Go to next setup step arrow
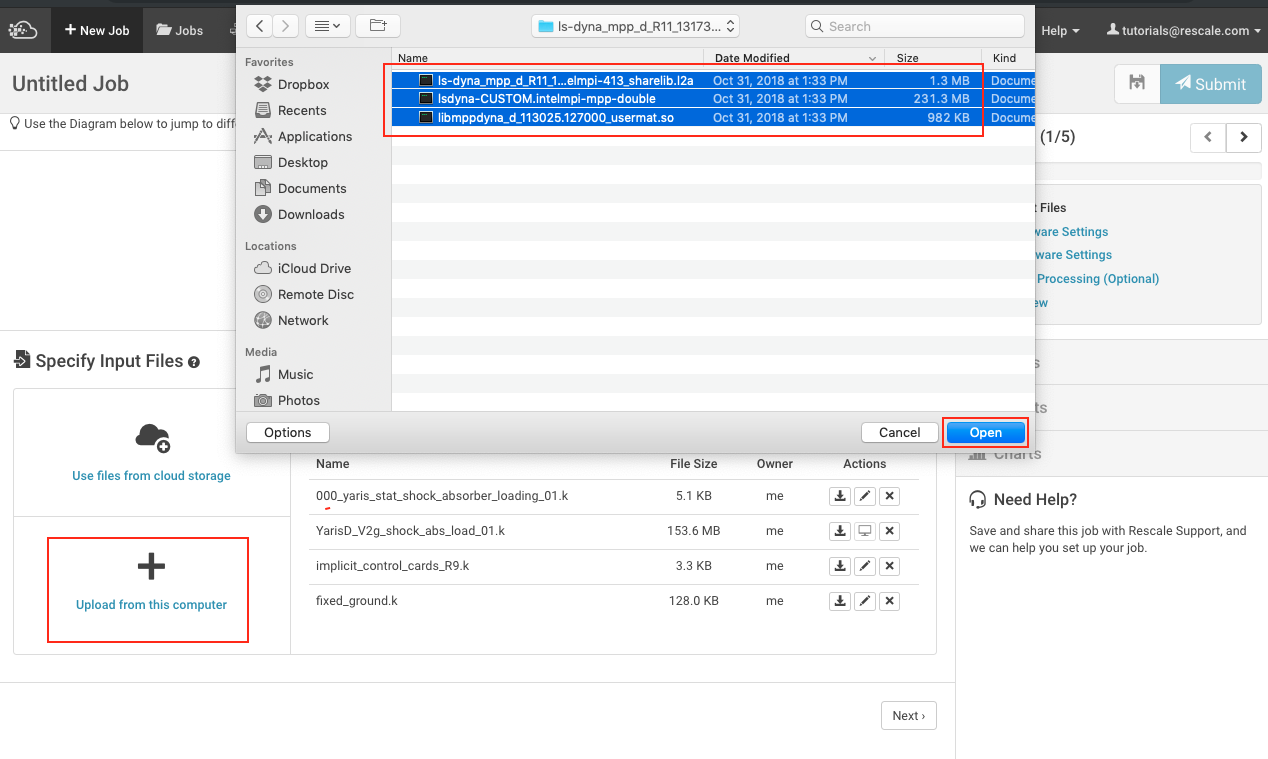This screenshot has height=759, width=1268. pyautogui.click(x=1243, y=137)
